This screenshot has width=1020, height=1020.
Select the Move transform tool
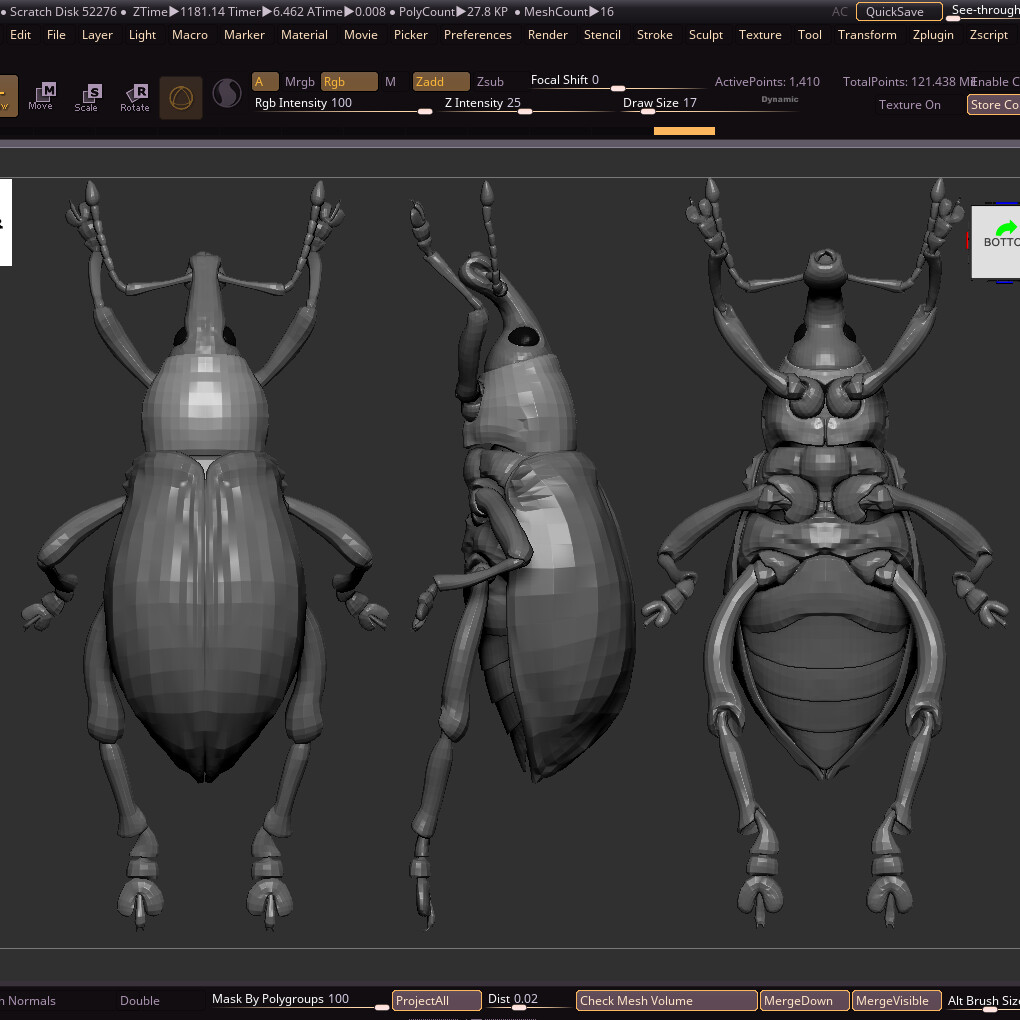pos(41,96)
